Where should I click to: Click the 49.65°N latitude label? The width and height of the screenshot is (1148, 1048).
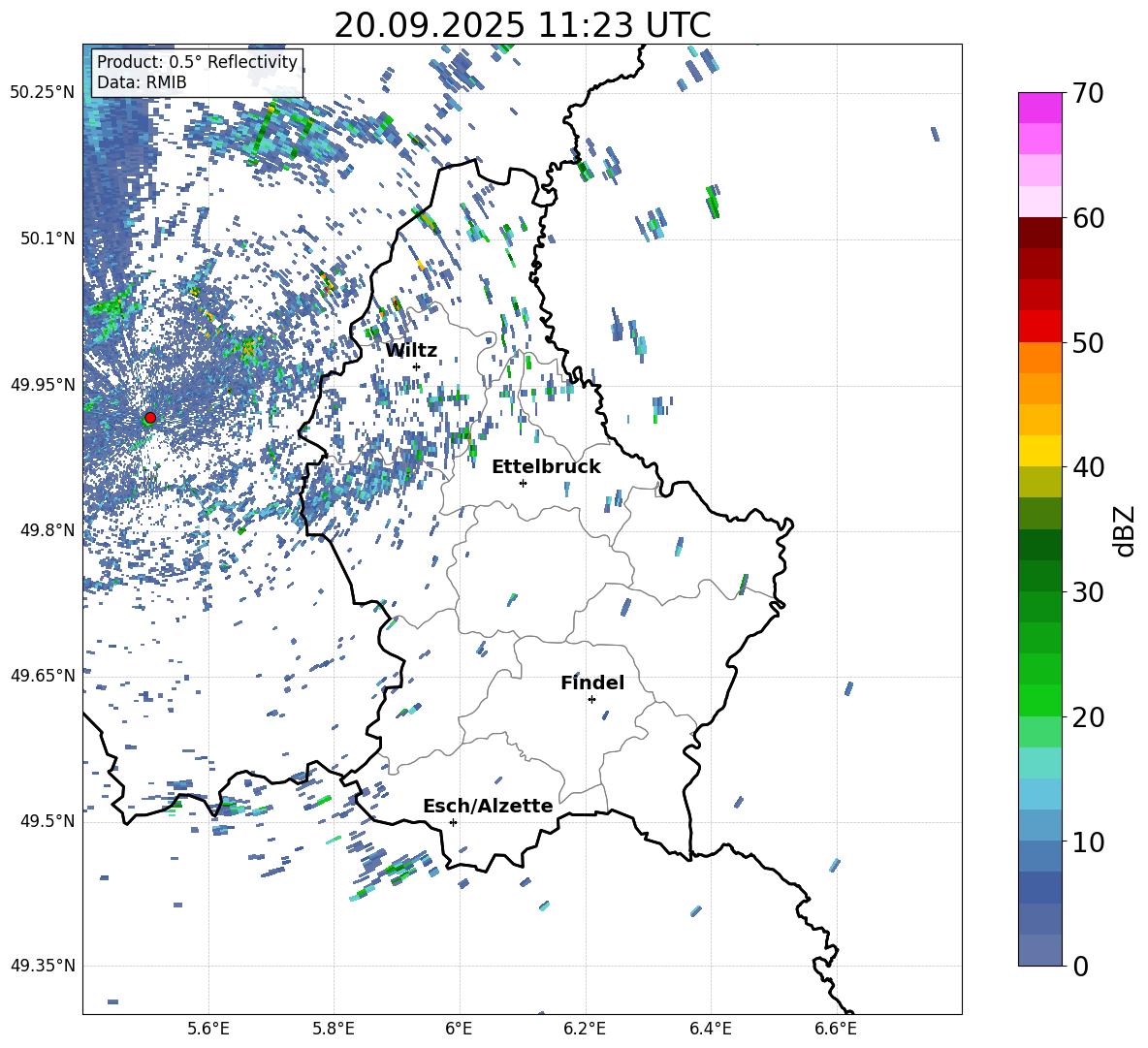coord(43,675)
